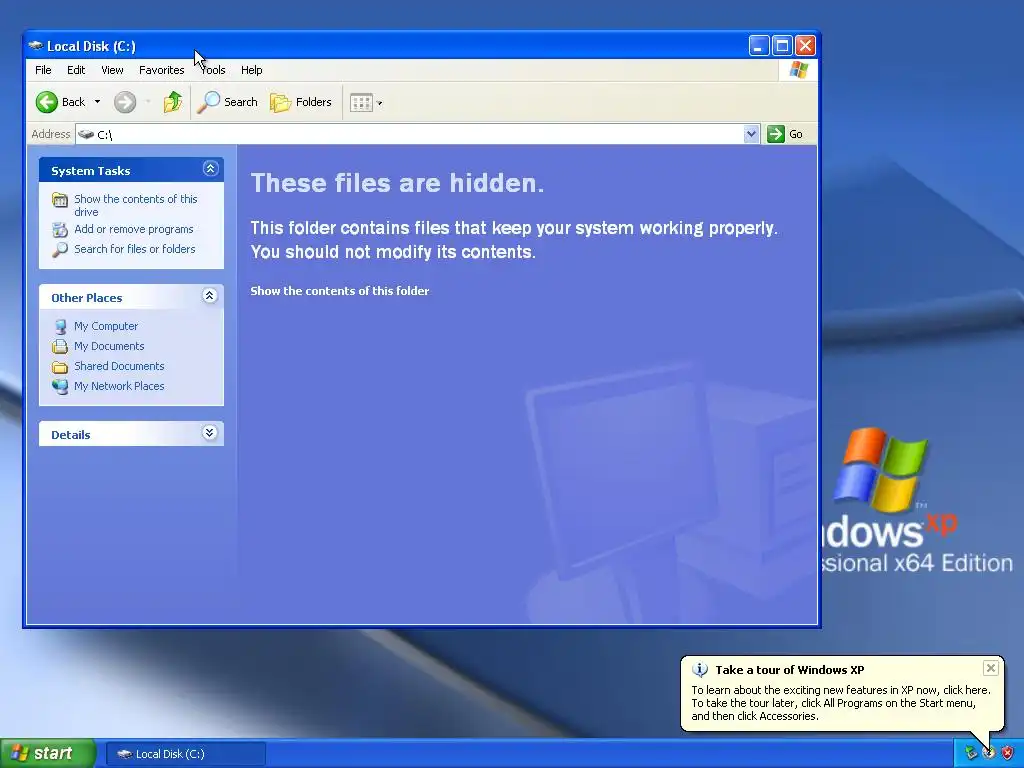The image size is (1024, 768).
Task: Close the Local Disk (C:) window
Action: (805, 46)
